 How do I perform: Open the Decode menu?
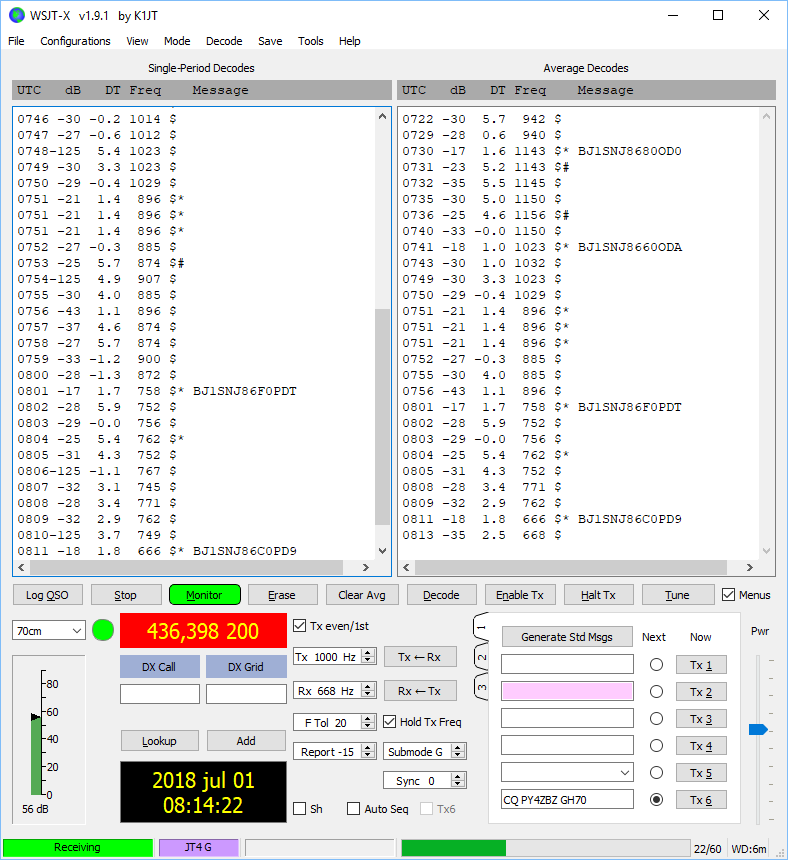(x=224, y=41)
